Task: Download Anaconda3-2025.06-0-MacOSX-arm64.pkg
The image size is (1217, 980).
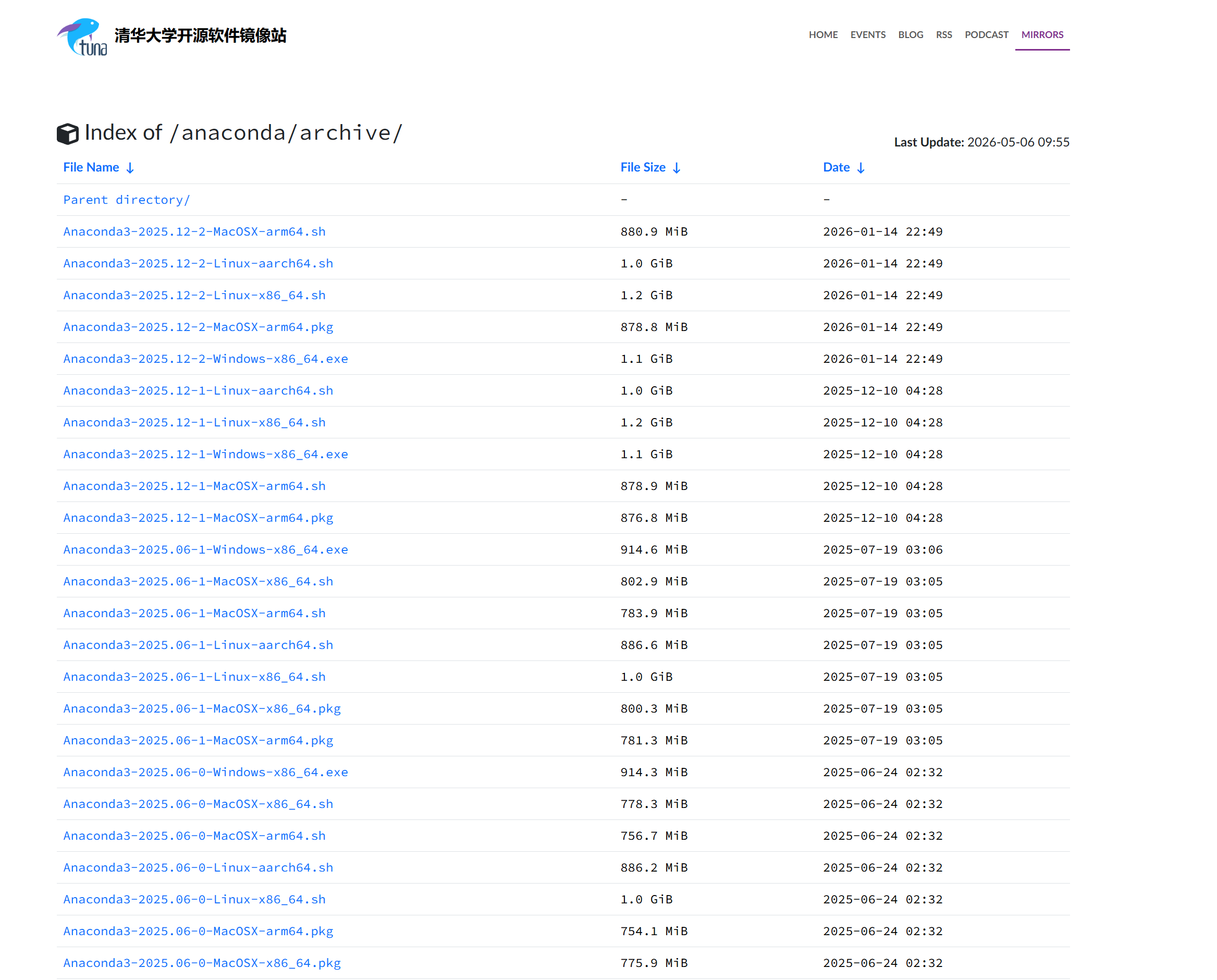Action: click(x=198, y=932)
